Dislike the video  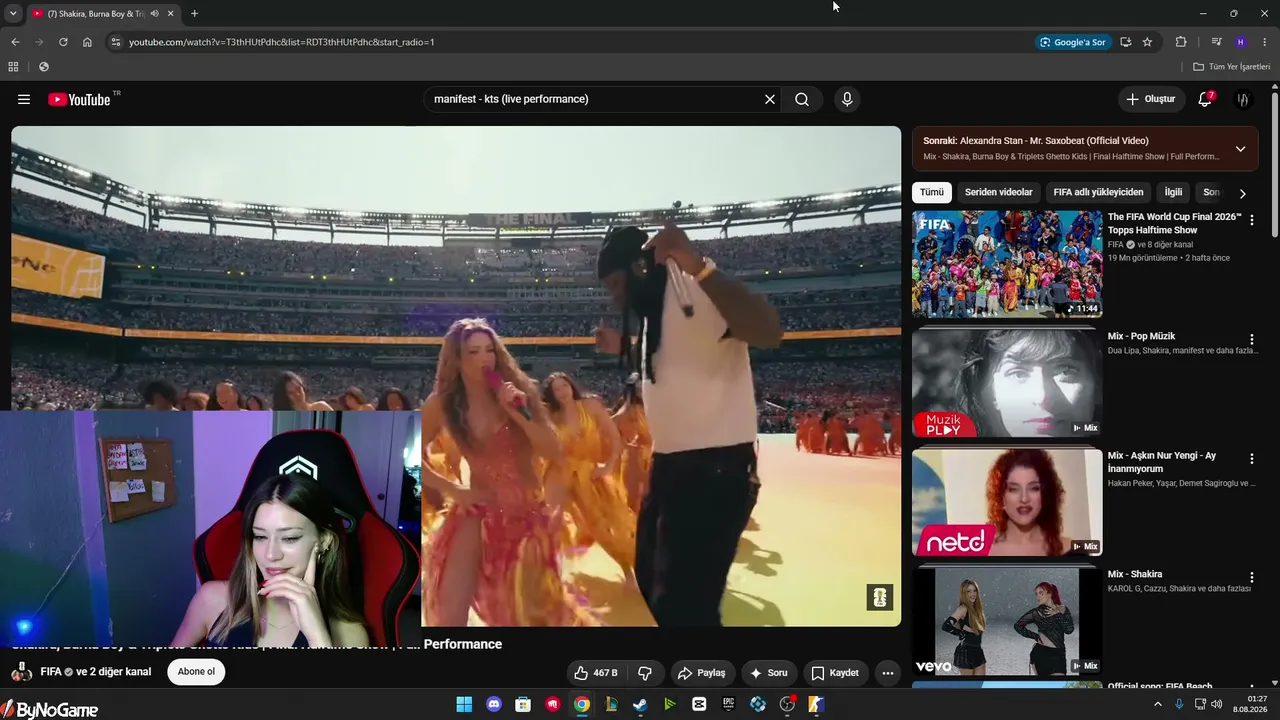(x=645, y=673)
